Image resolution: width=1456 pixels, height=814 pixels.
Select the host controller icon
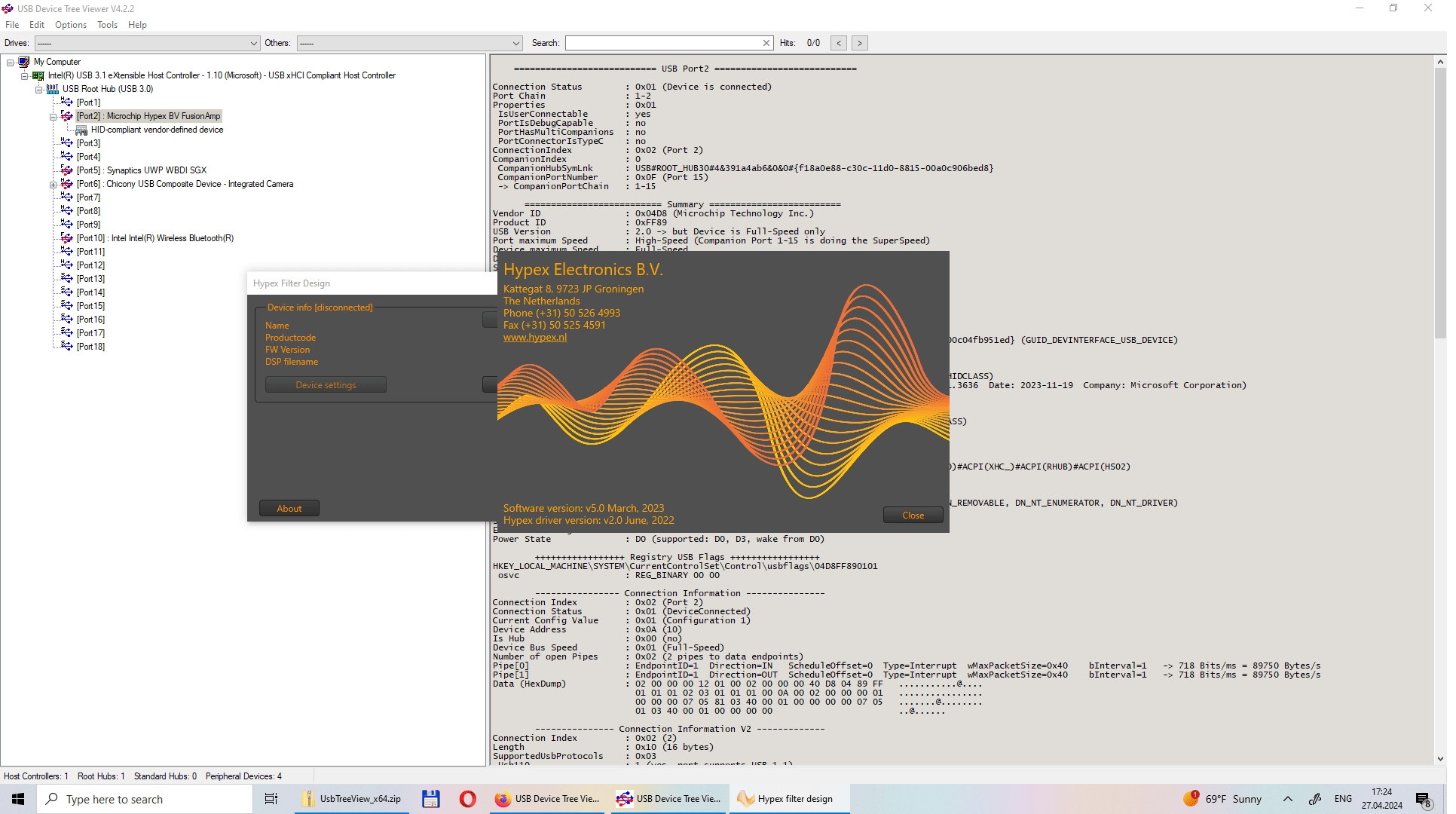[38, 75]
